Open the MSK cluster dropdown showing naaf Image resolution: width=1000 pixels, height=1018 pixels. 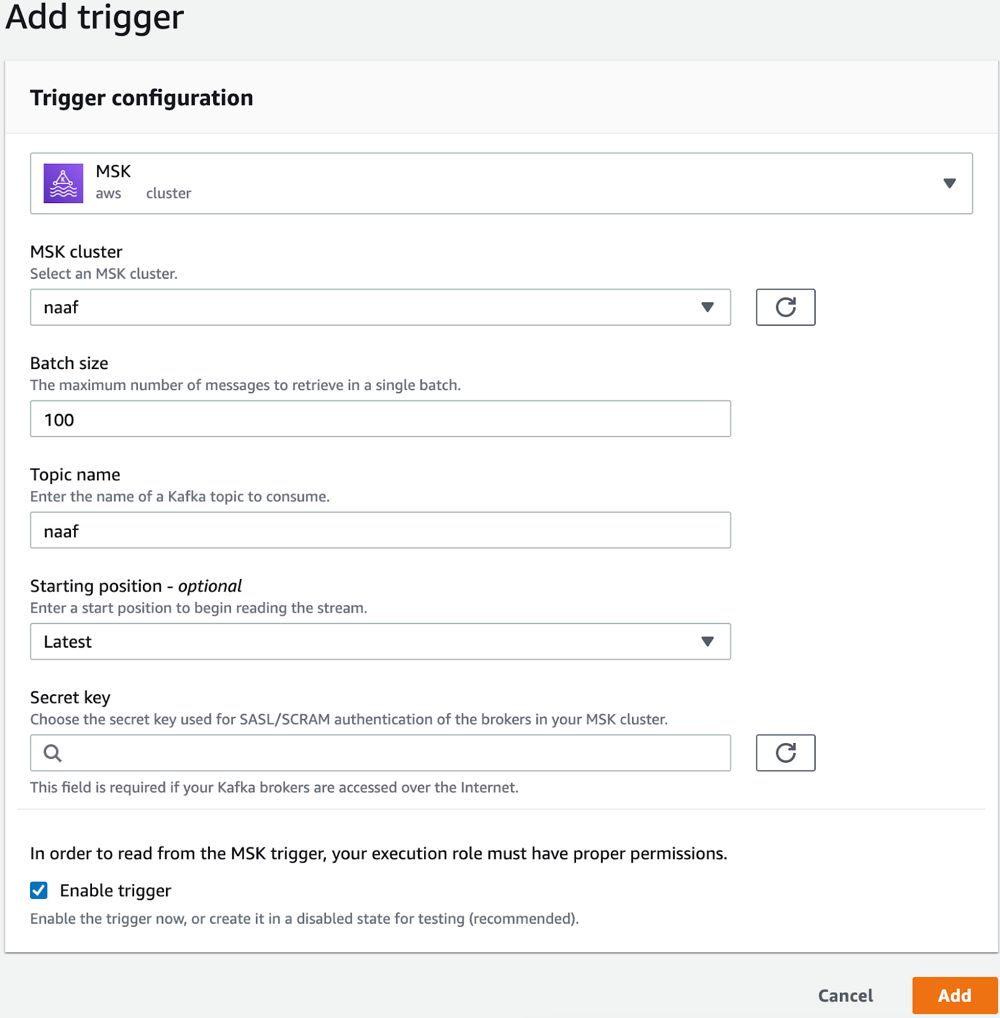click(x=380, y=307)
